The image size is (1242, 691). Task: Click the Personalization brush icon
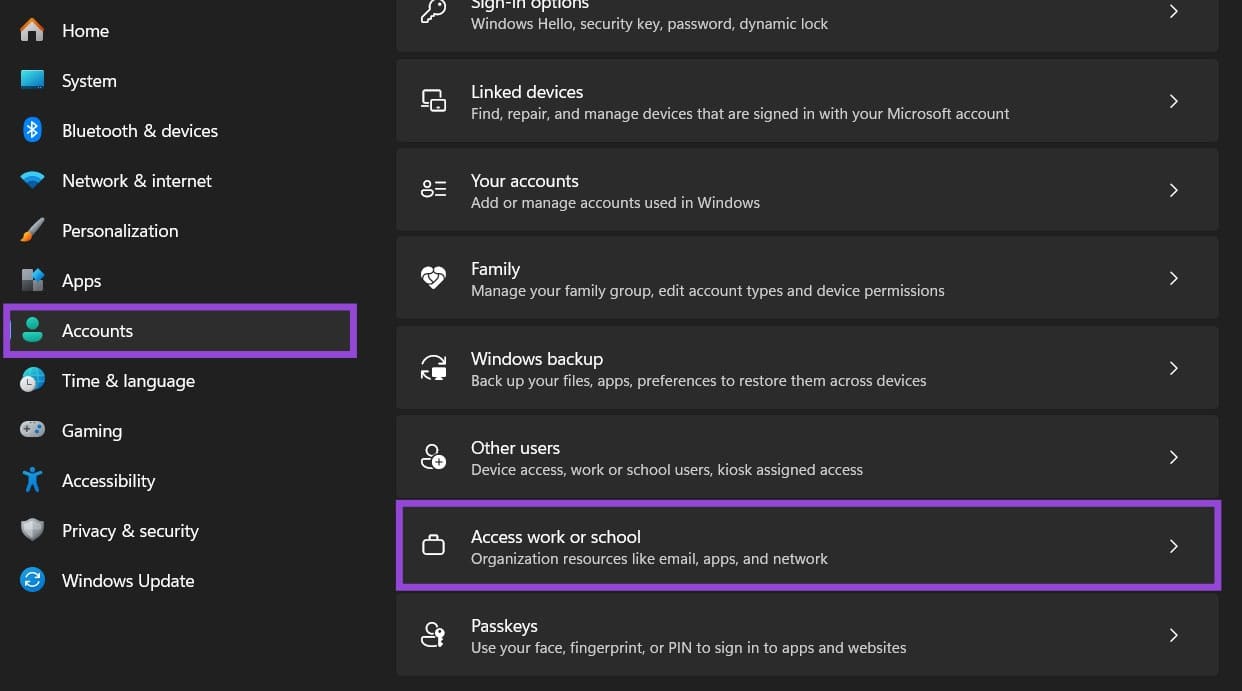(32, 230)
